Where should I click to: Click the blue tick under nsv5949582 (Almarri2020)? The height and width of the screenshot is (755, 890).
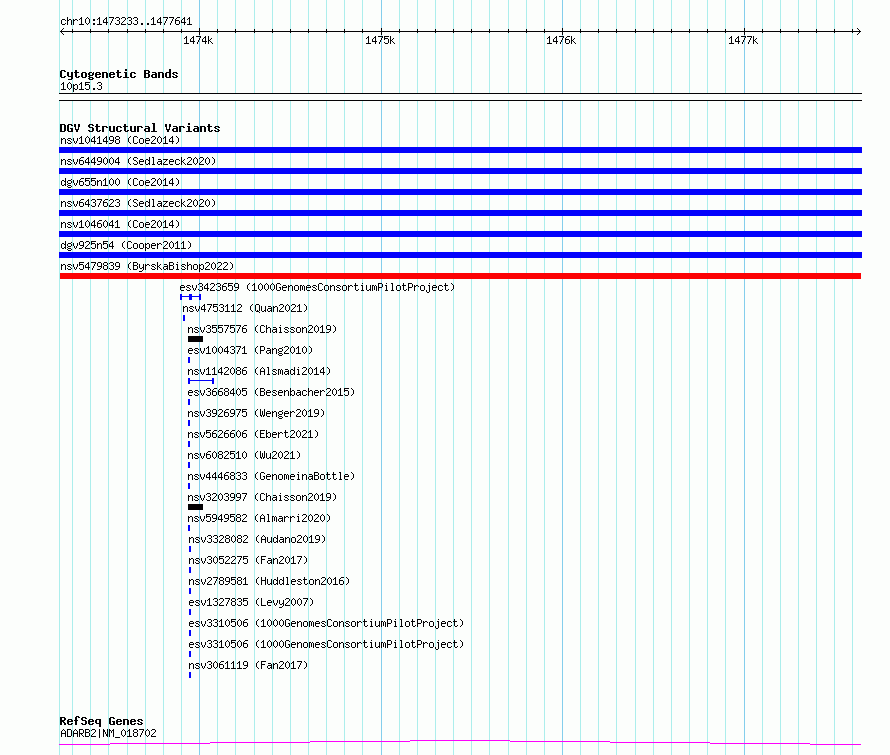[189, 528]
